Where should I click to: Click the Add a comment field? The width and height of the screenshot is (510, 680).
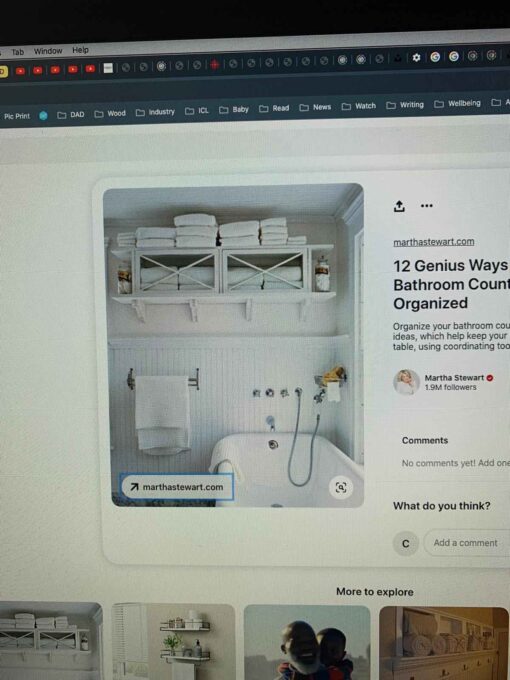pyautogui.click(x=467, y=543)
